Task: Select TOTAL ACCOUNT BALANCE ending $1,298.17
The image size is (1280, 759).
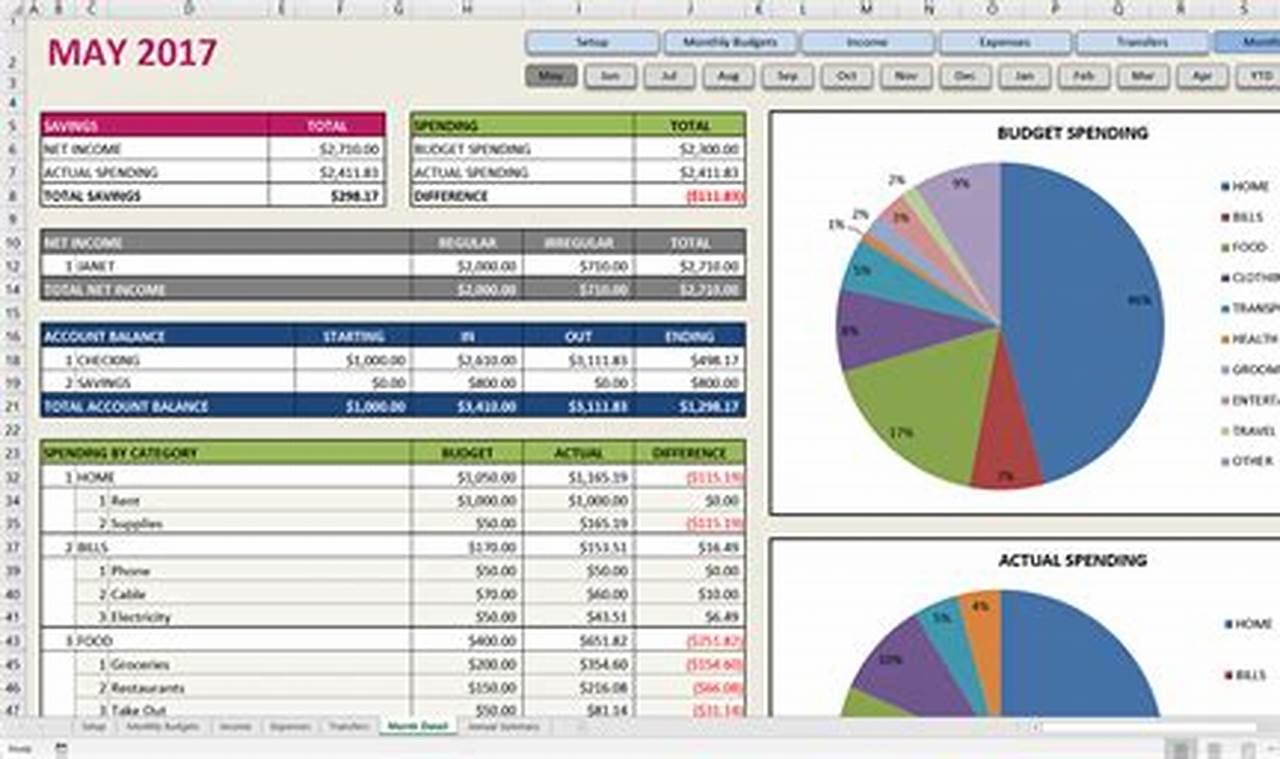Action: click(690, 406)
